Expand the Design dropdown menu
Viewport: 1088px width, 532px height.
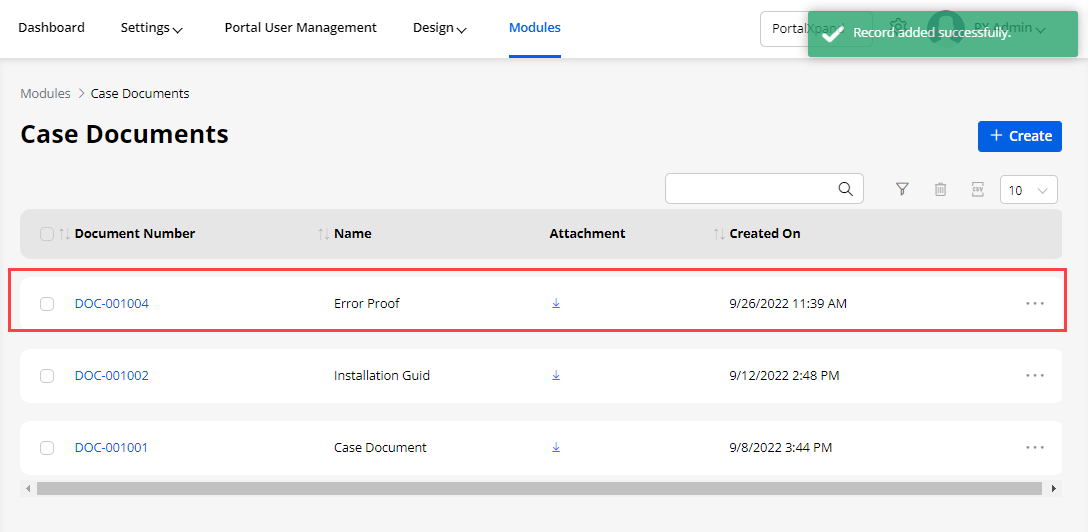coord(440,28)
